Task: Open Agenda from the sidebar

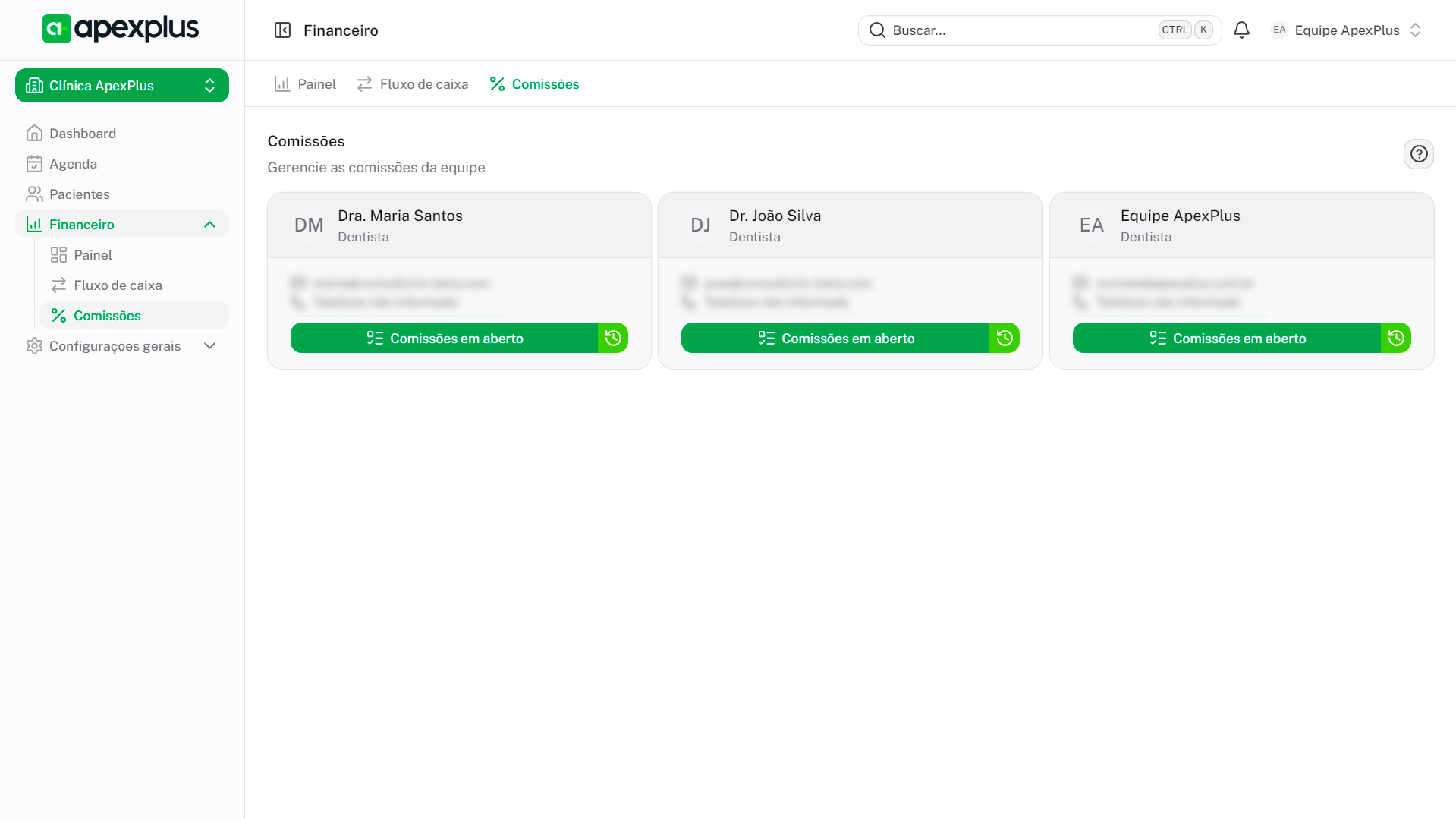Action: pyautogui.click(x=73, y=164)
